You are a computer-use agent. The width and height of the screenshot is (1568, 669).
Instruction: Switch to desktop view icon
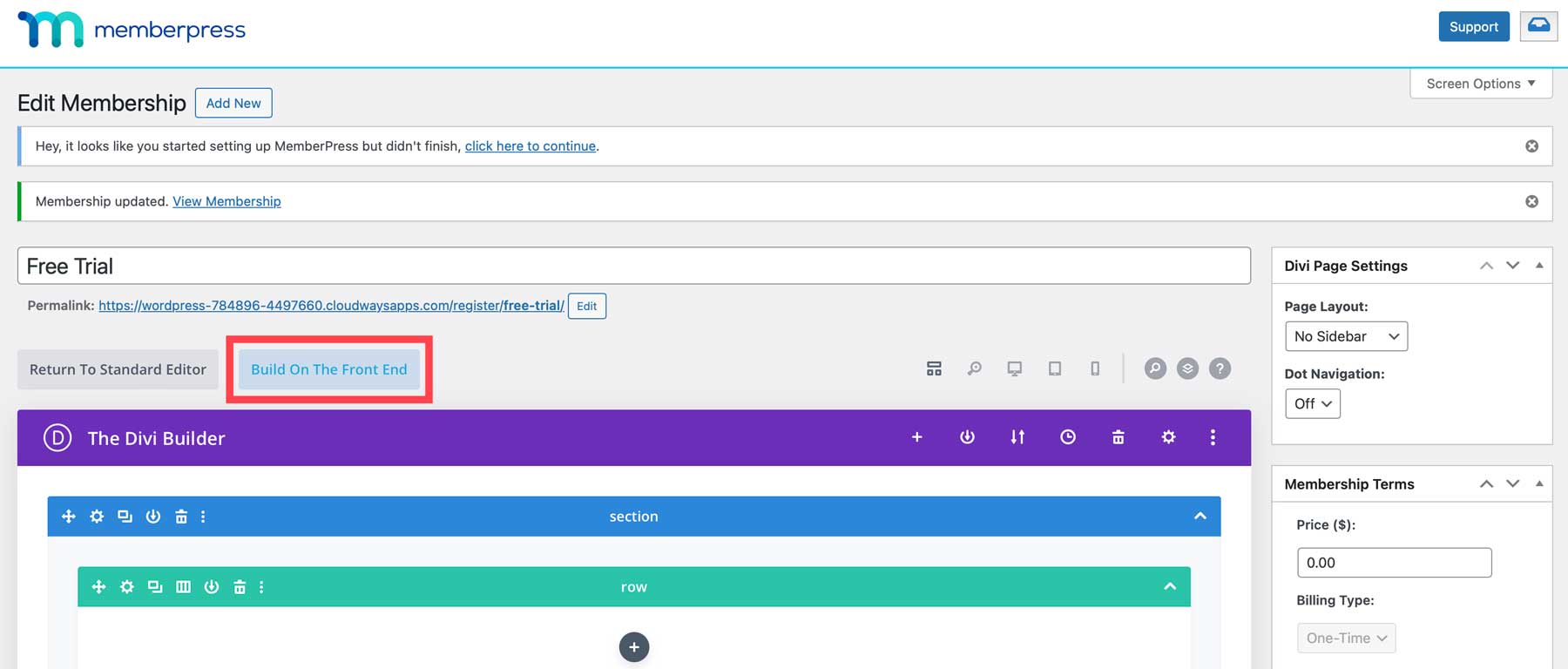pos(1014,368)
